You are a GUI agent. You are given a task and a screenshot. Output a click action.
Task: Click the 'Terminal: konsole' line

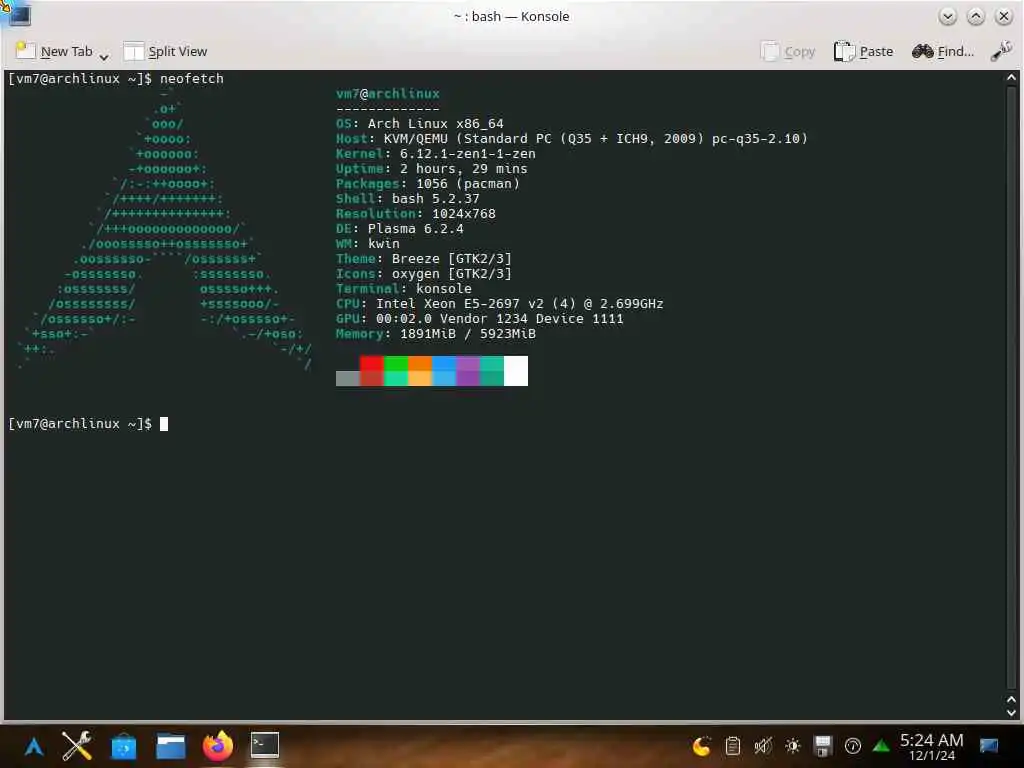[x=404, y=289]
